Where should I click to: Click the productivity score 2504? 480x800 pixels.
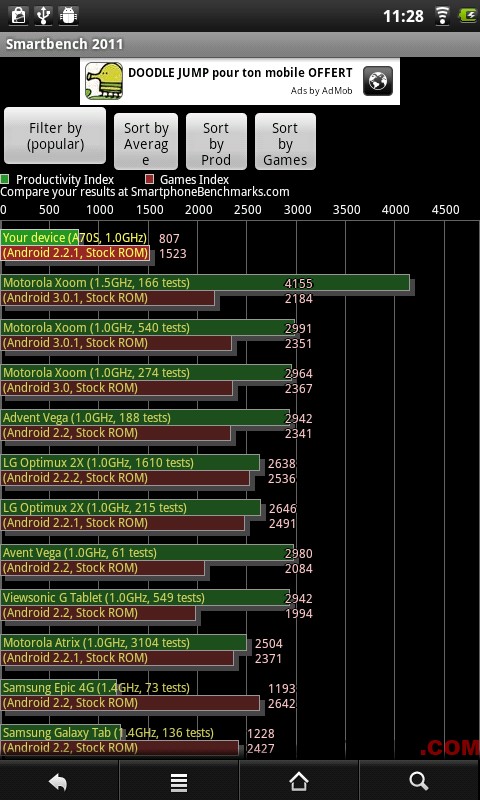click(x=269, y=643)
